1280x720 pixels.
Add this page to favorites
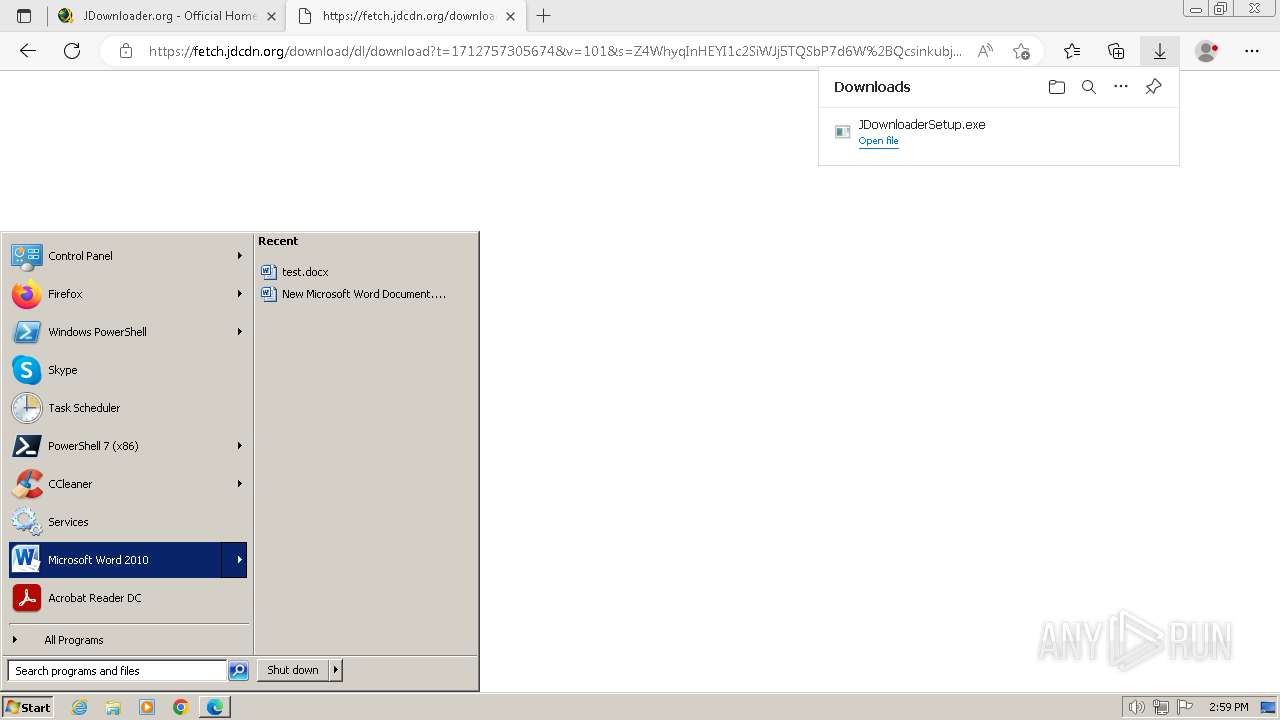[x=1021, y=51]
